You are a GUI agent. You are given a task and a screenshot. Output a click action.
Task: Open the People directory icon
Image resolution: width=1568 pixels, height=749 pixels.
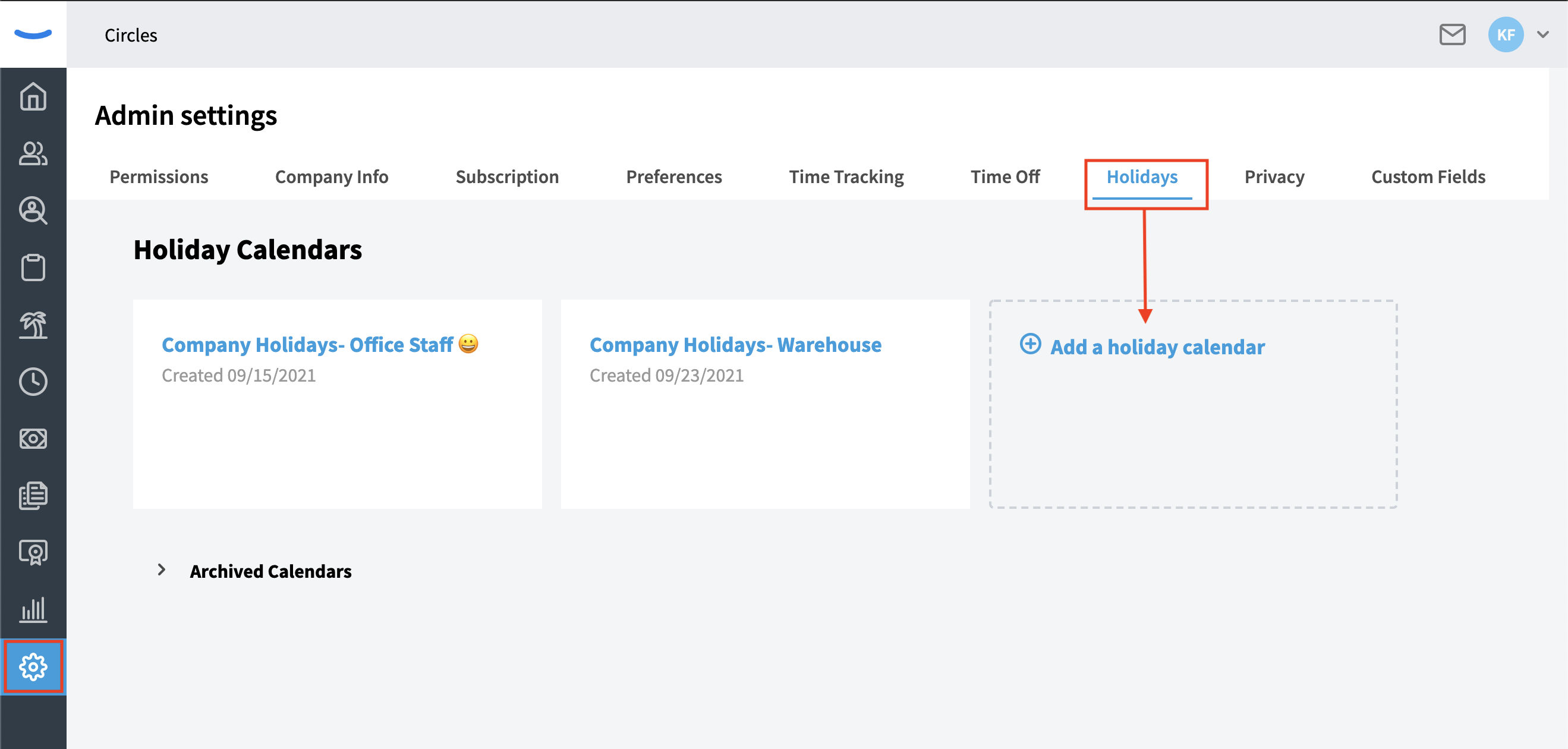pyautogui.click(x=33, y=153)
